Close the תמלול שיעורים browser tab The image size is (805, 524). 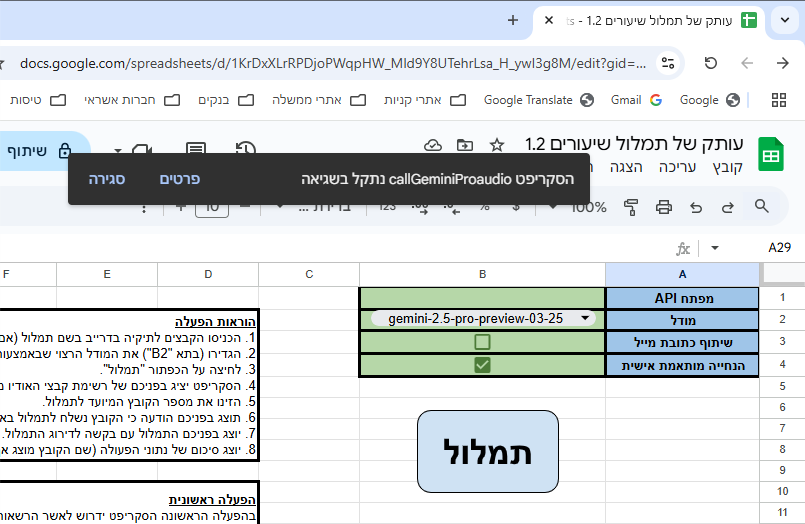pyautogui.click(x=548, y=21)
